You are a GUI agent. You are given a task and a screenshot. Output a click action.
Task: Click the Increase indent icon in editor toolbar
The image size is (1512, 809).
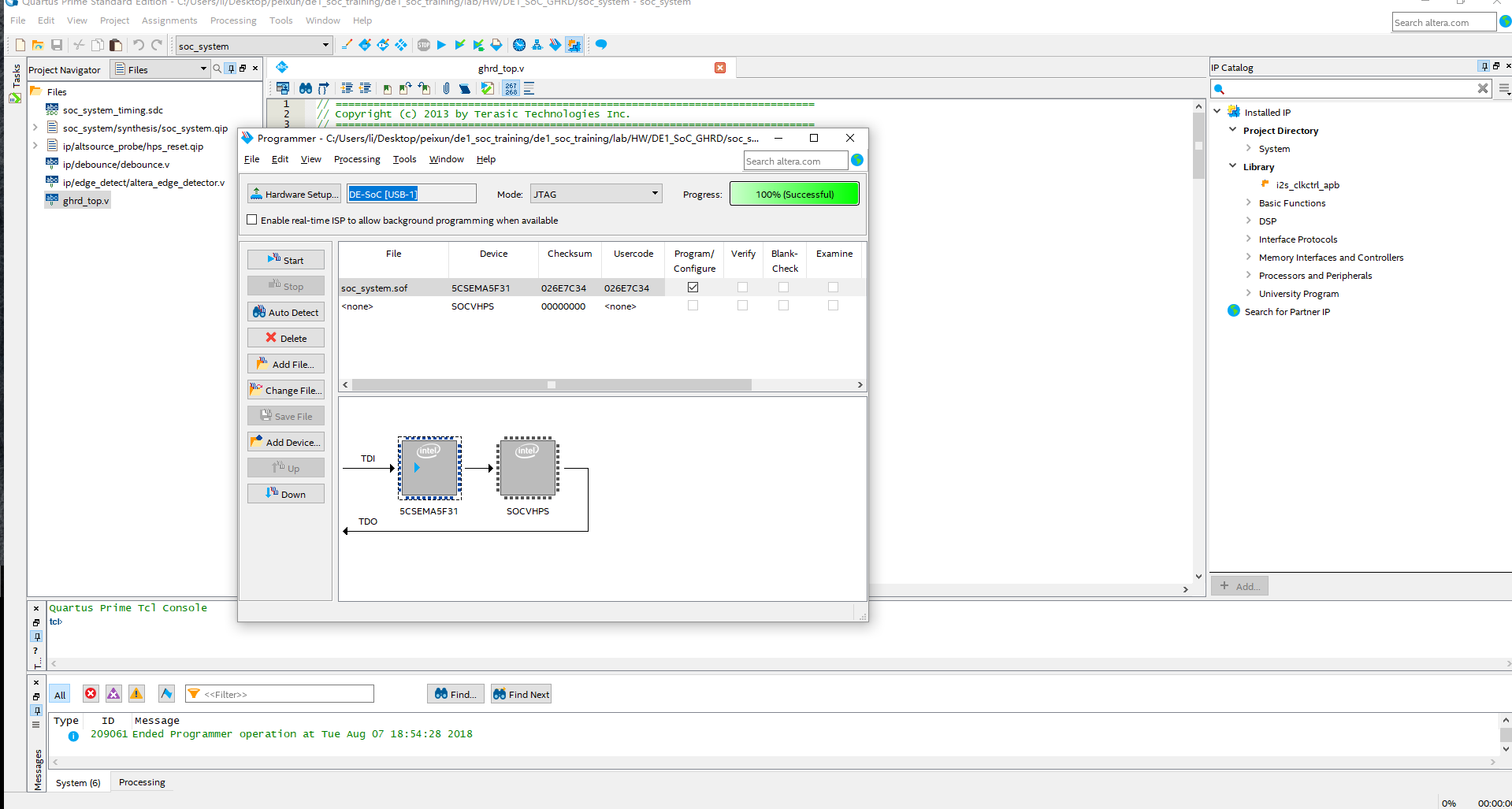(347, 88)
